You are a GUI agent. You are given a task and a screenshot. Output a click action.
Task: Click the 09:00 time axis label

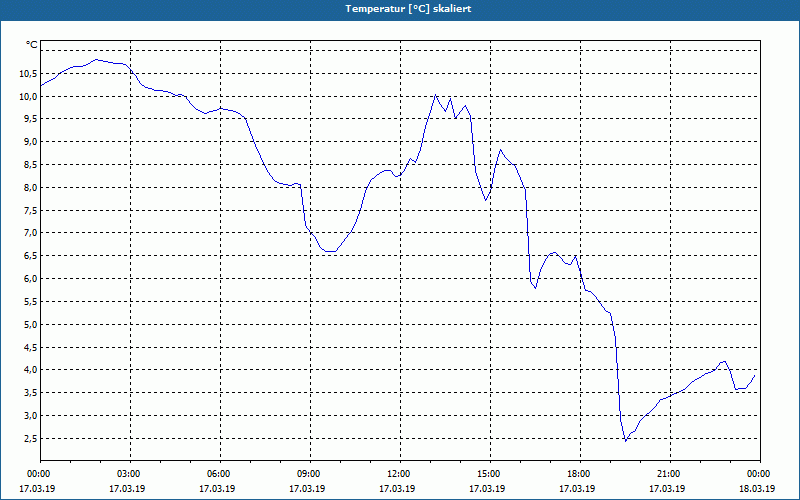[x=310, y=474]
